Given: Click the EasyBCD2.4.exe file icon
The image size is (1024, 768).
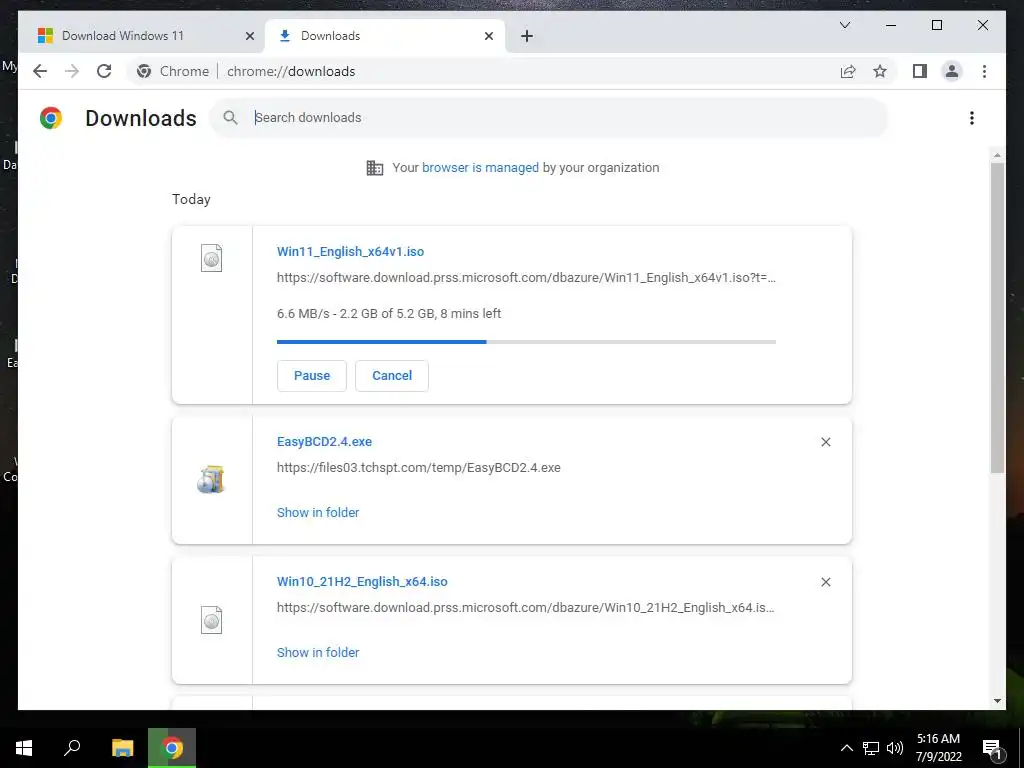Looking at the screenshot, I should (x=211, y=479).
